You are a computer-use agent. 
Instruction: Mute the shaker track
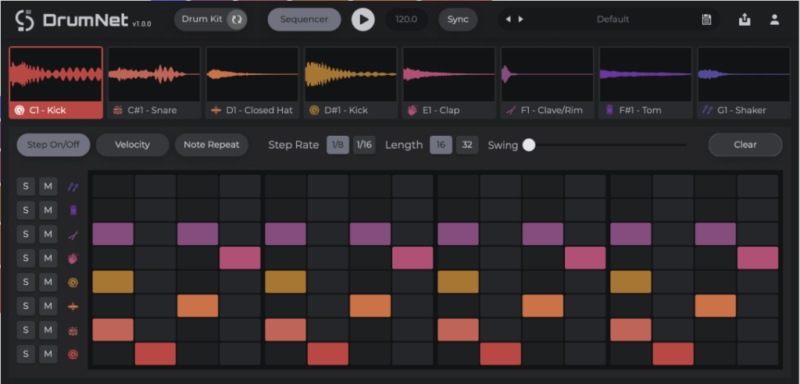tap(48, 187)
